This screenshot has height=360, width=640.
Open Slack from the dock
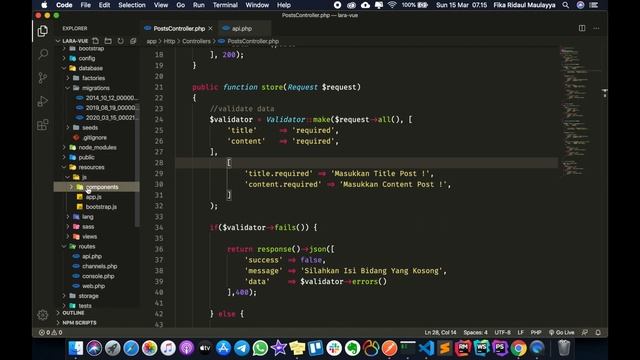coord(334,348)
